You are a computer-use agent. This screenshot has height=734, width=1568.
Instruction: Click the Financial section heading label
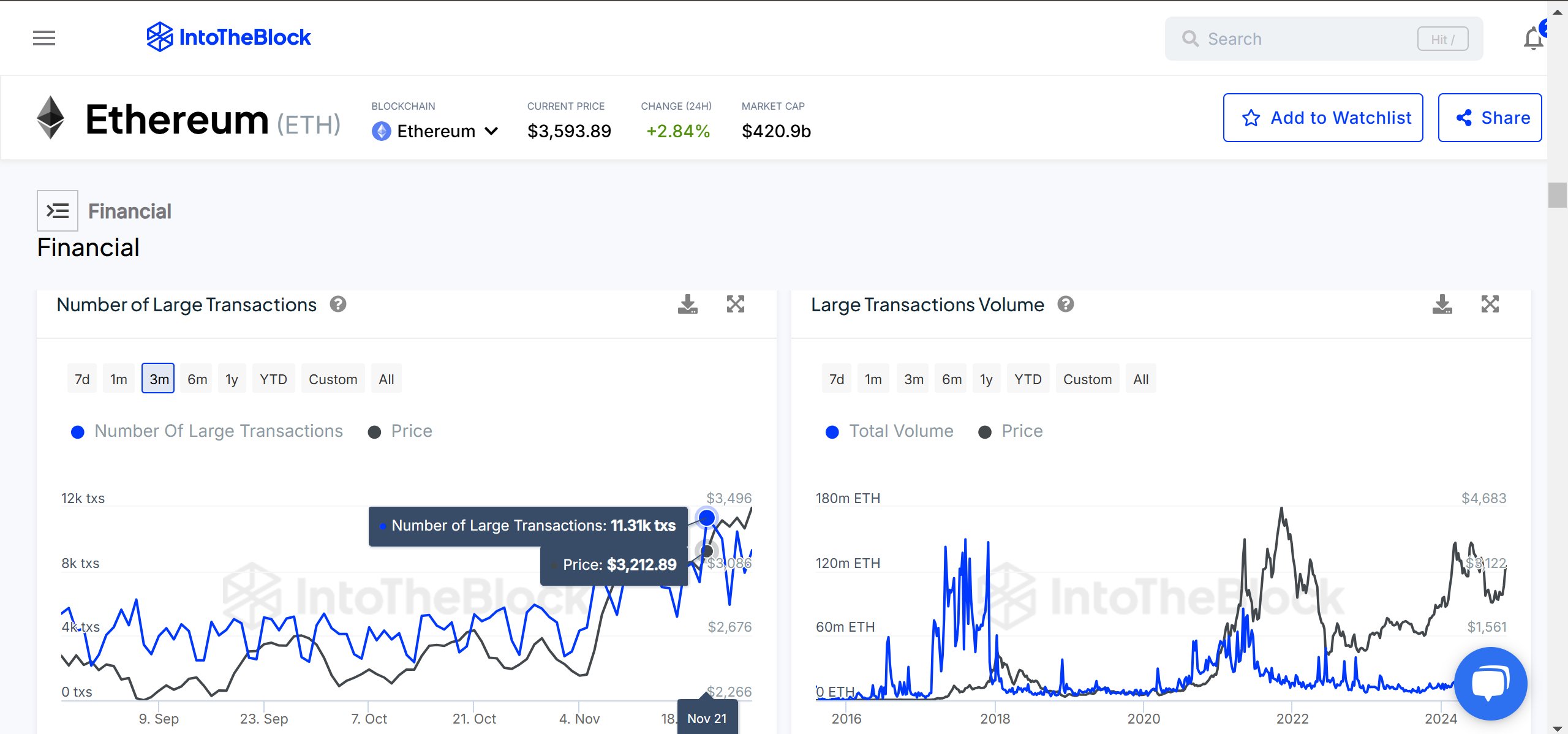tap(130, 211)
